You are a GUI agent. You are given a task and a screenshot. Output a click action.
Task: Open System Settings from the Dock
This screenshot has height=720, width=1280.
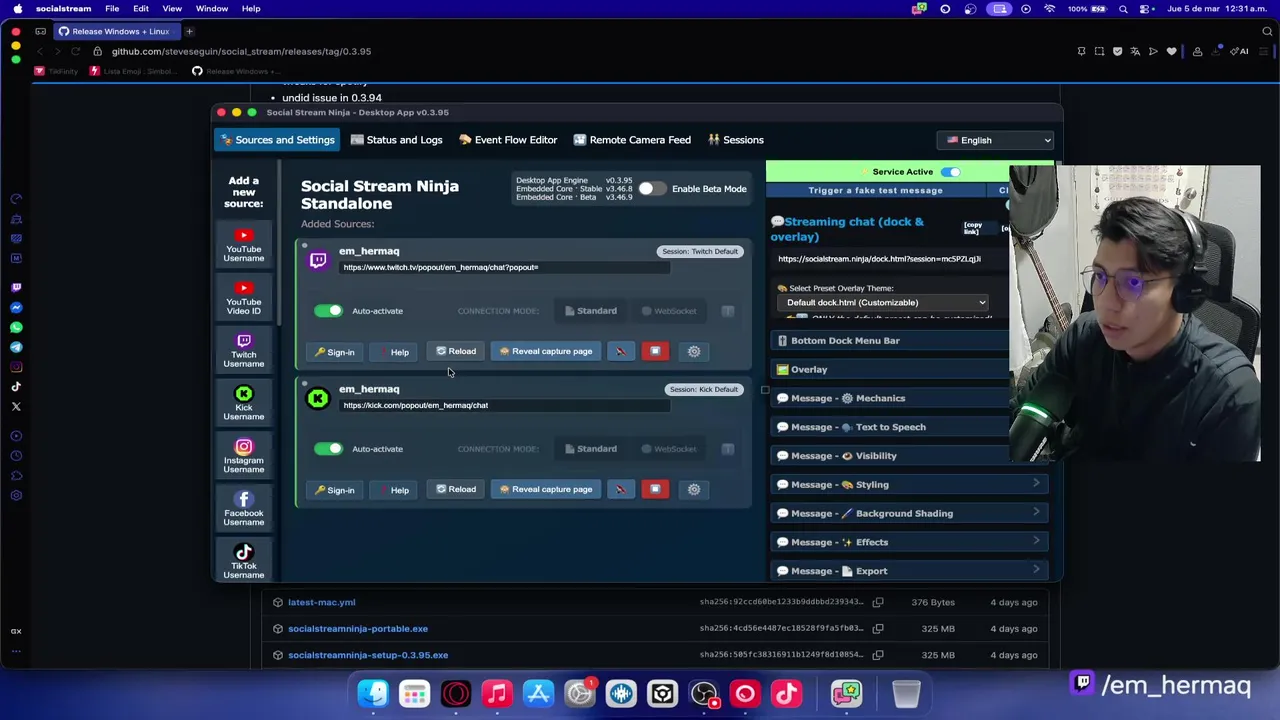[580, 693]
